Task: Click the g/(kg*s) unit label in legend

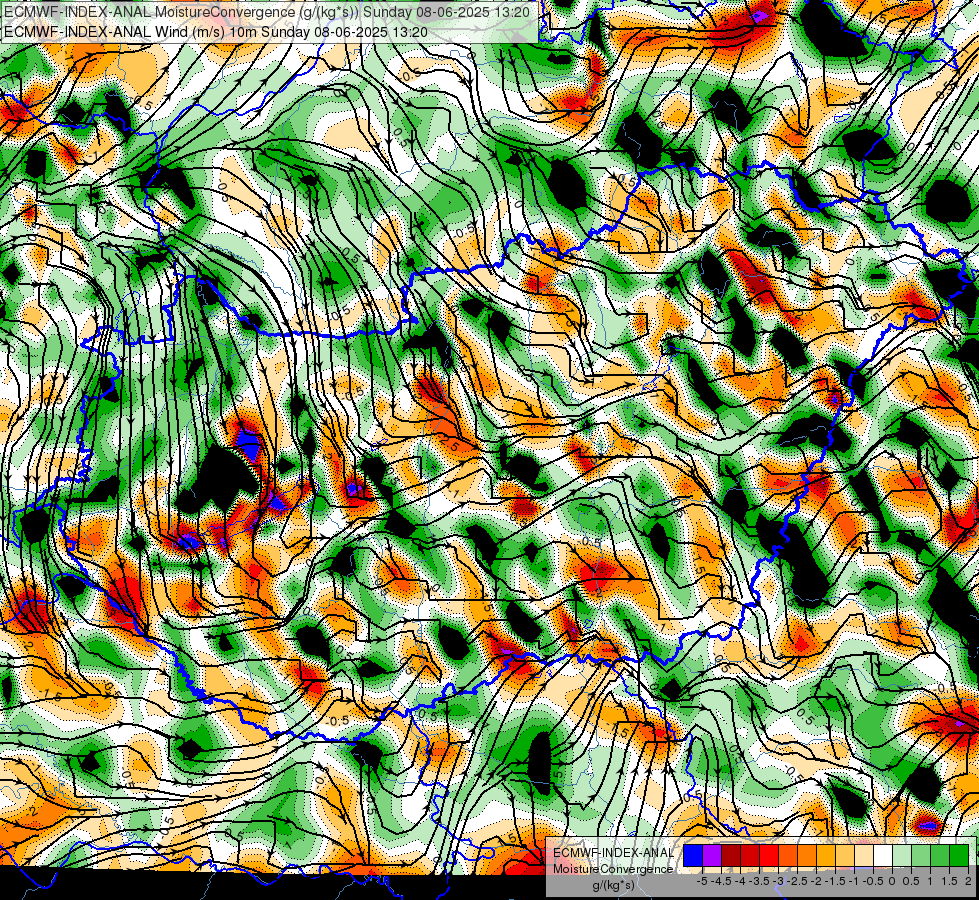Action: [x=613, y=886]
